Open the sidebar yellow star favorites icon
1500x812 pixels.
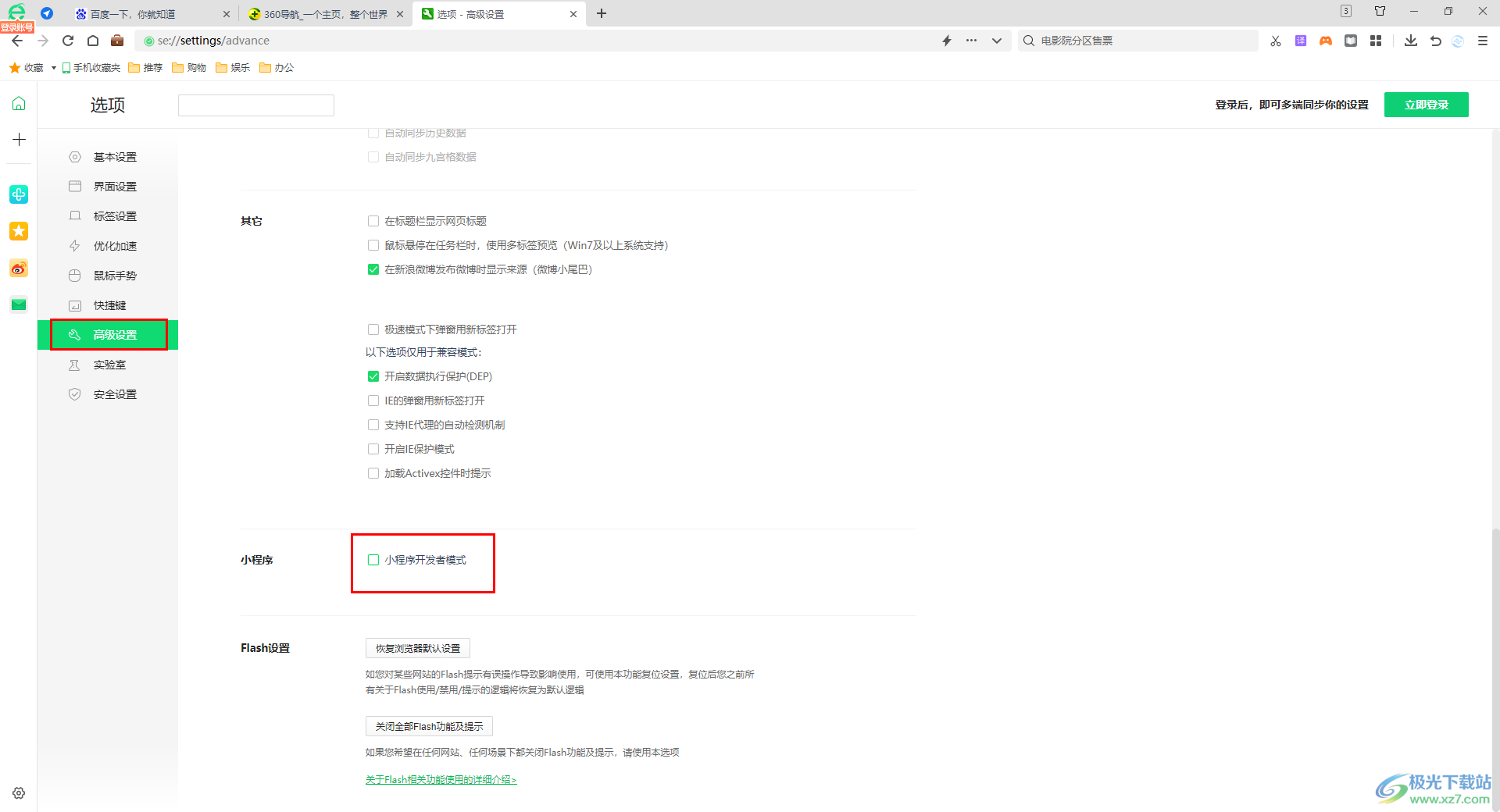19,231
